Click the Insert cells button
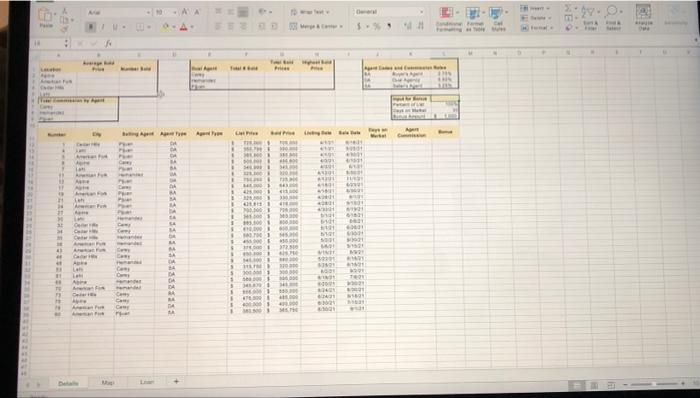This screenshot has width=700, height=398. (x=535, y=8)
